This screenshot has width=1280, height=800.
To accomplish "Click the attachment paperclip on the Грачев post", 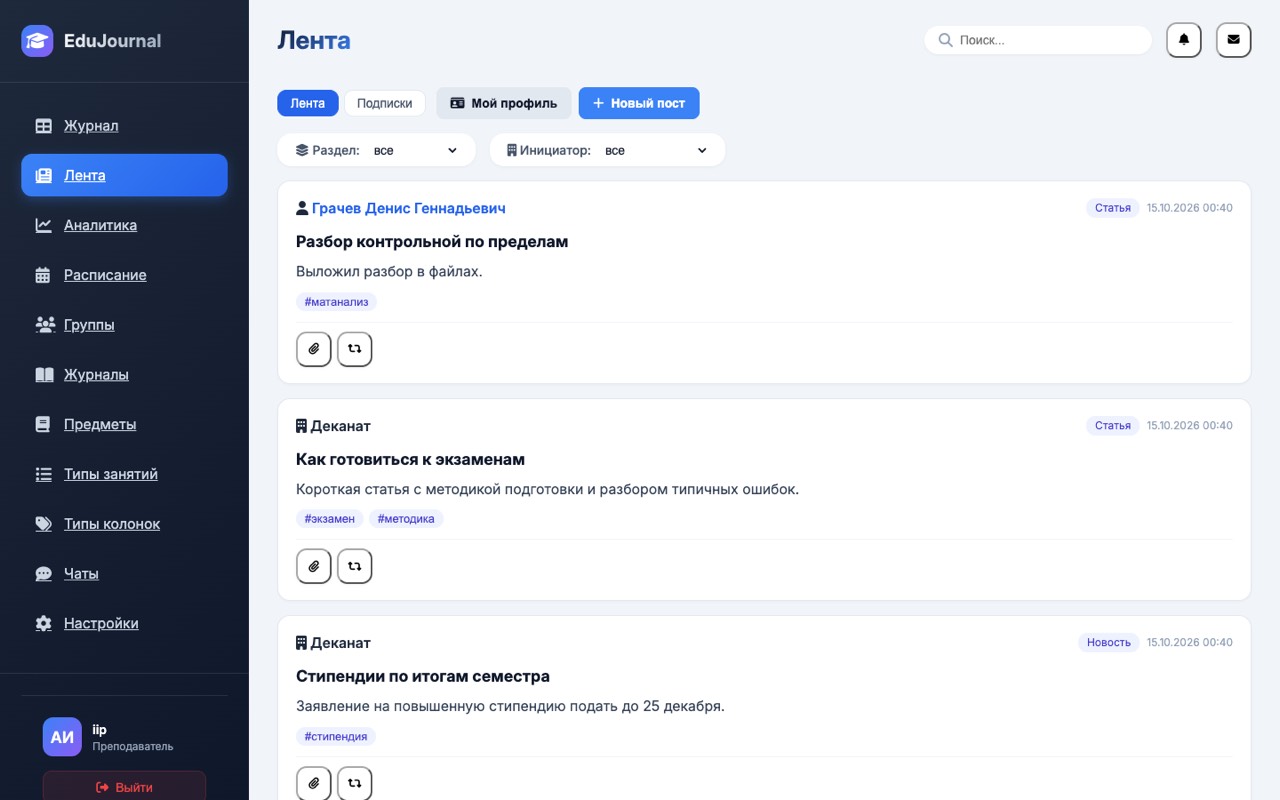I will 314,349.
